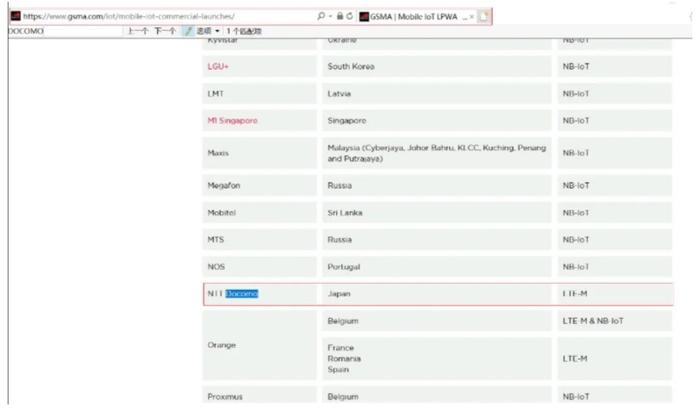Image resolution: width=700 pixels, height=413 pixels.
Task: Click the GSMA favicon in address bar
Action: point(16,16)
